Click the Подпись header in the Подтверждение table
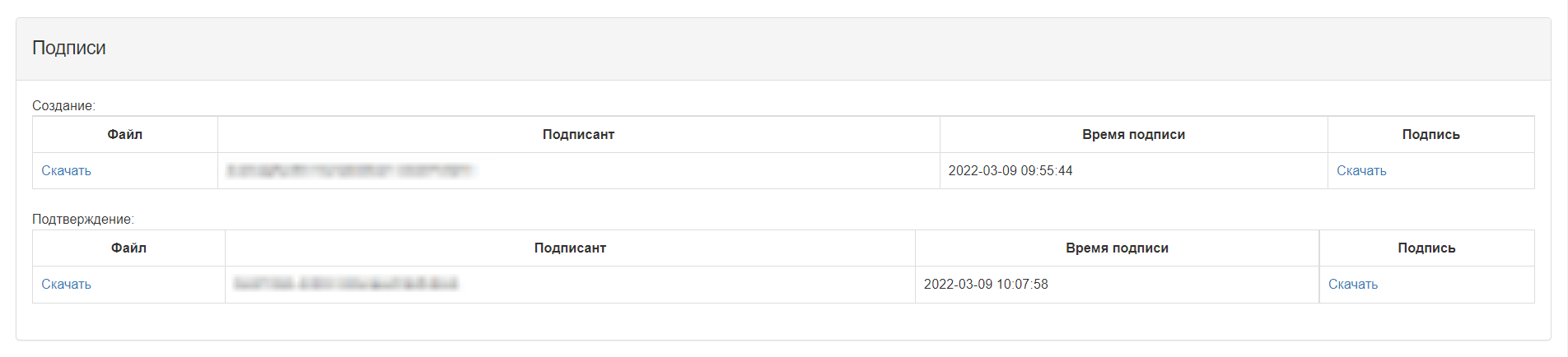 tap(1426, 248)
